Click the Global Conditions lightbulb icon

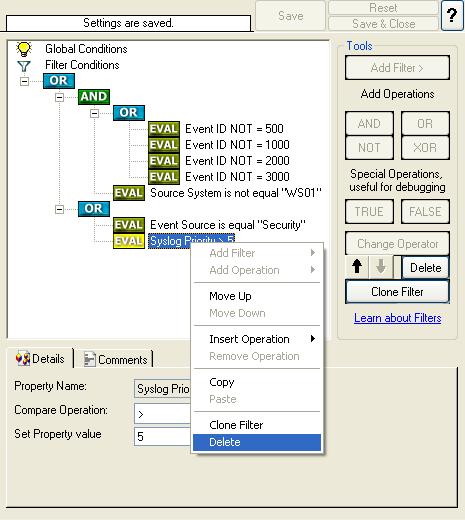24,49
